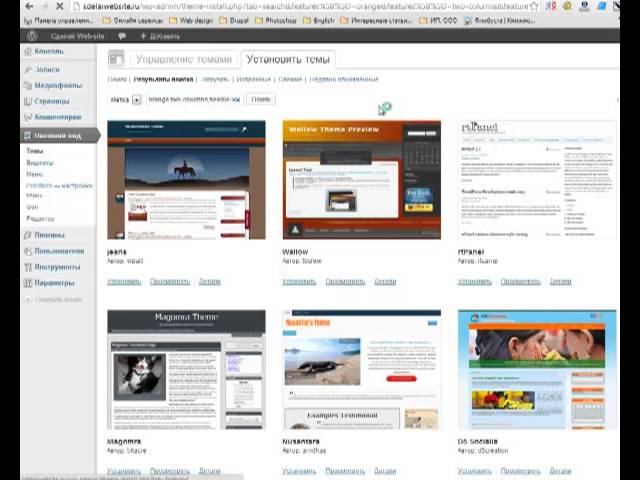The image size is (640, 480).
Task: Preview the Wallow theme
Action: point(345,282)
